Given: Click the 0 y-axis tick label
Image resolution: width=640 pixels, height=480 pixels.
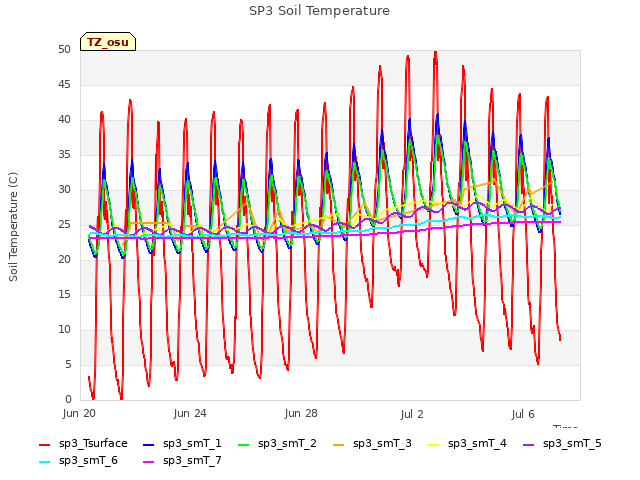Looking at the screenshot, I should (68, 400).
